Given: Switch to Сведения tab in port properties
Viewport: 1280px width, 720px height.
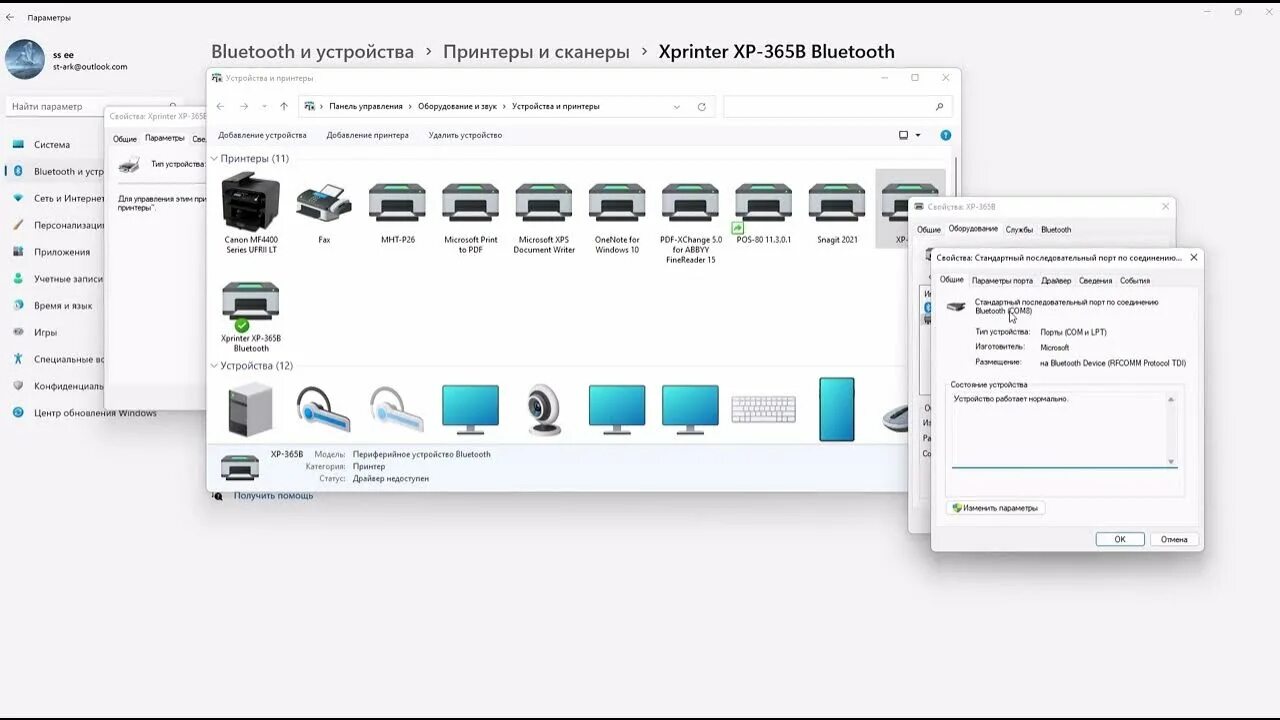Looking at the screenshot, I should pyautogui.click(x=1095, y=281).
